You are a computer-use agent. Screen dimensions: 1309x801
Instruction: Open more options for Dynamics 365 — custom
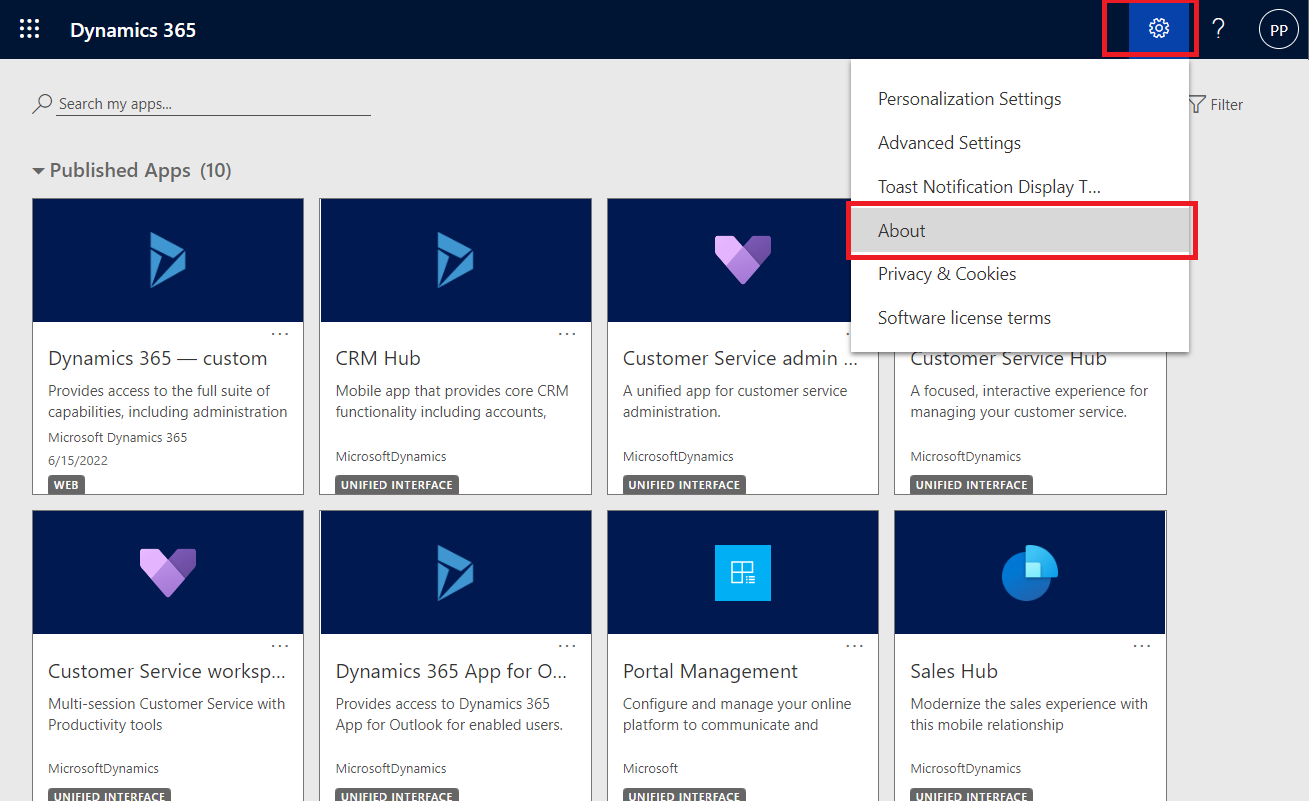pyautogui.click(x=280, y=333)
